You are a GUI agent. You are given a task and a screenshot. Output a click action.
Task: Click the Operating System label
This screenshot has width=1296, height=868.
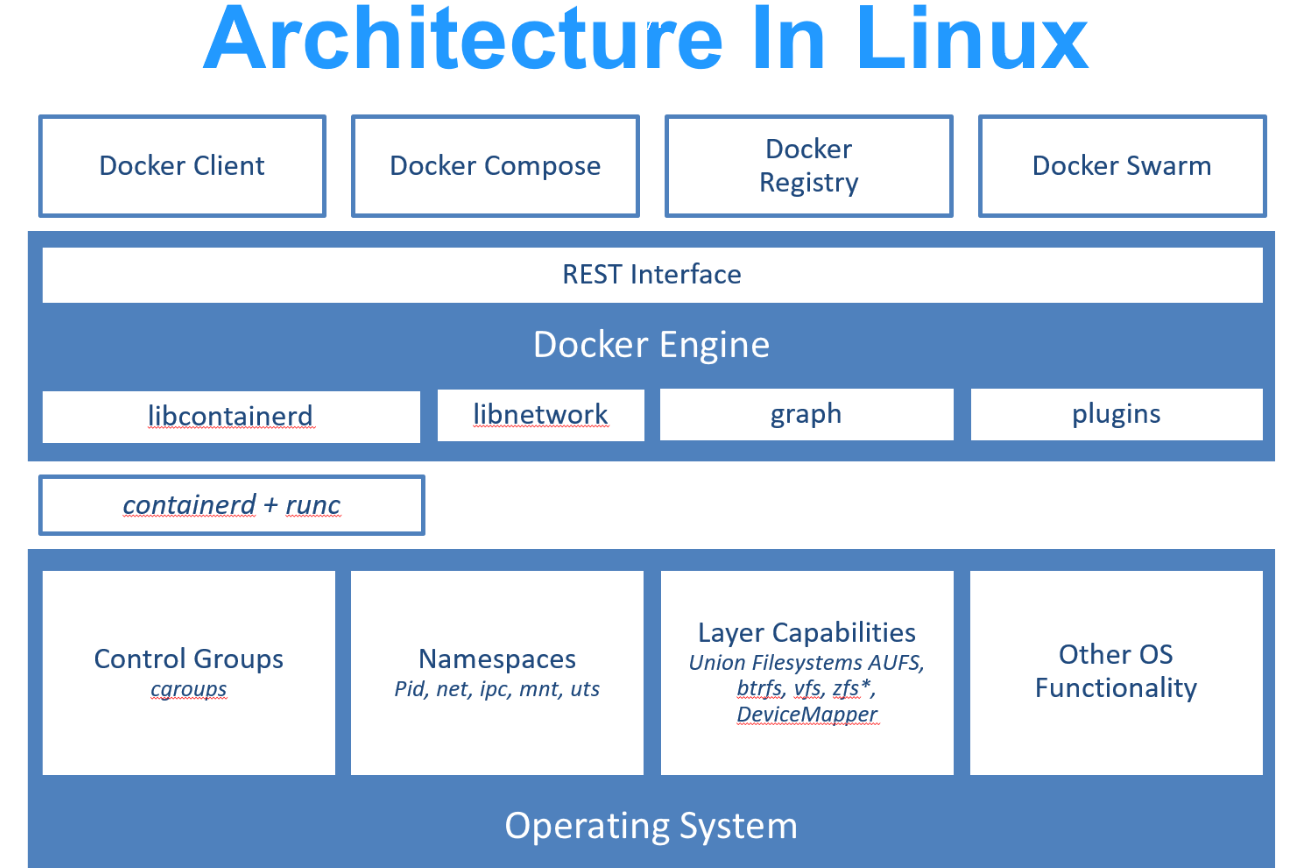point(651,826)
